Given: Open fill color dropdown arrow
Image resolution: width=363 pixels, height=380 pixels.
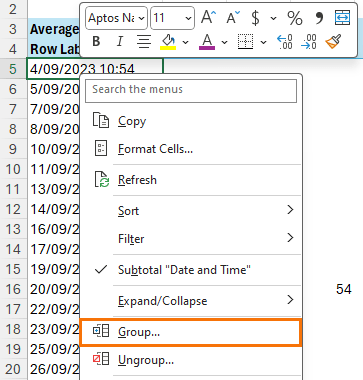Looking at the screenshot, I should pyautogui.click(x=186, y=42).
